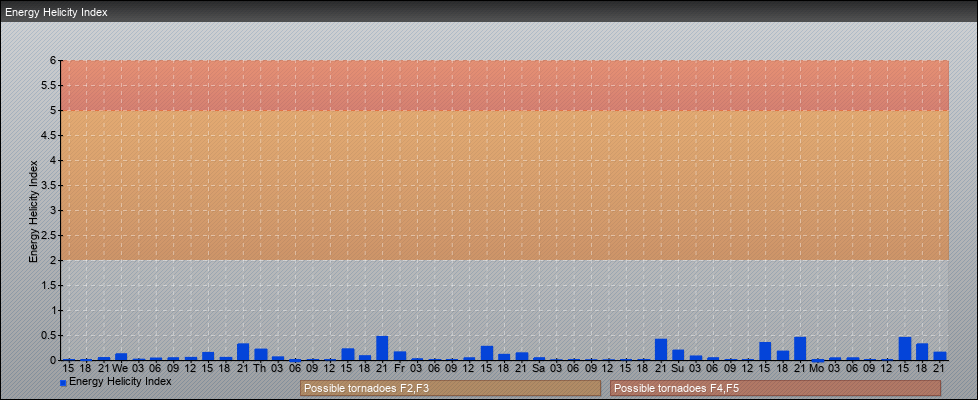Click the 4.5 value on the y-axis
978x400 pixels.
point(50,135)
